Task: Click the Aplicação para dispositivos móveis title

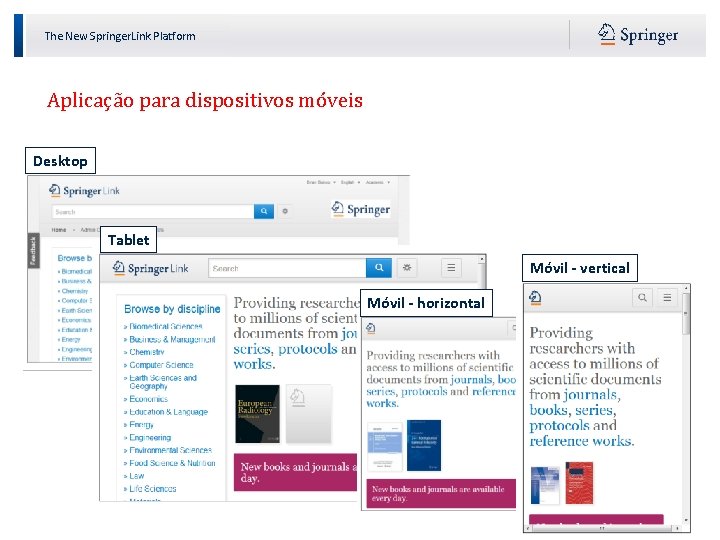Action: pyautogui.click(x=205, y=101)
